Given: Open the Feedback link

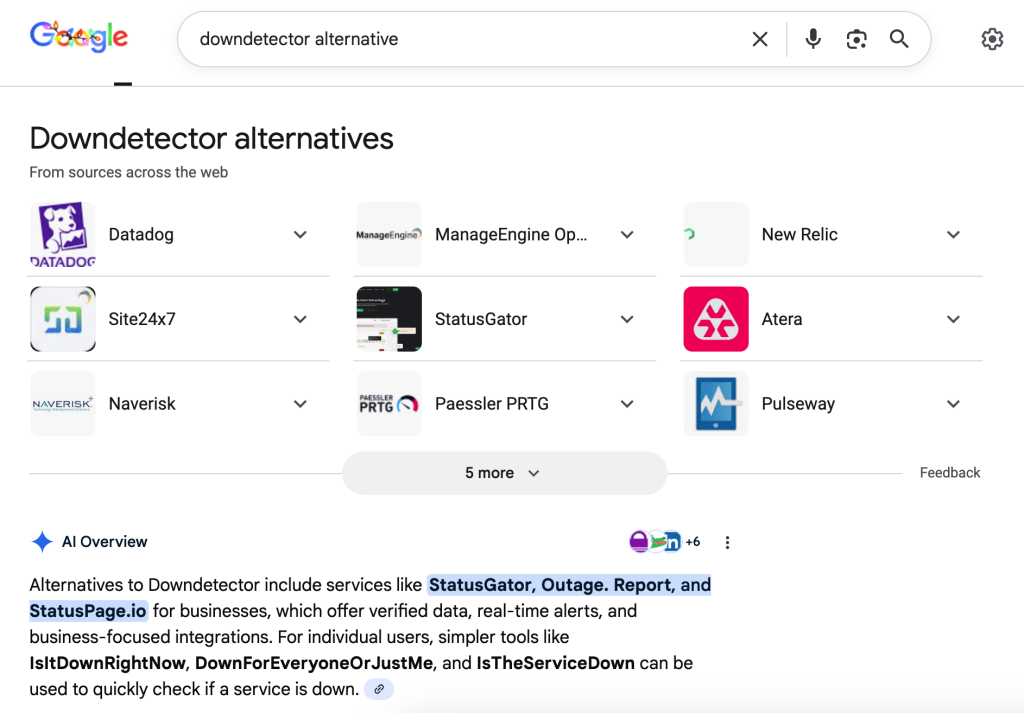Looking at the screenshot, I should (949, 472).
